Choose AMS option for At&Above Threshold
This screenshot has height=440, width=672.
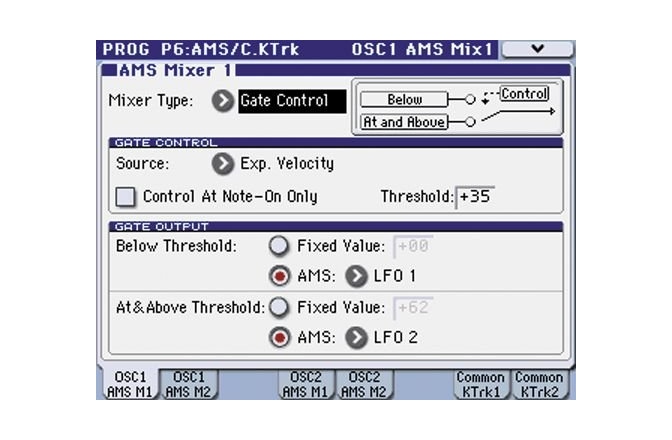click(x=279, y=338)
